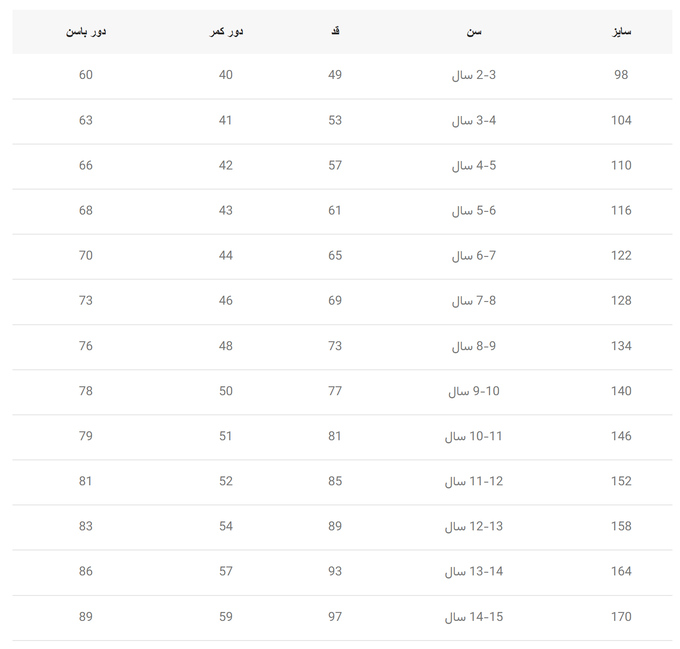Select size 140 cell
The height and width of the screenshot is (649, 680).
pyautogui.click(x=621, y=391)
